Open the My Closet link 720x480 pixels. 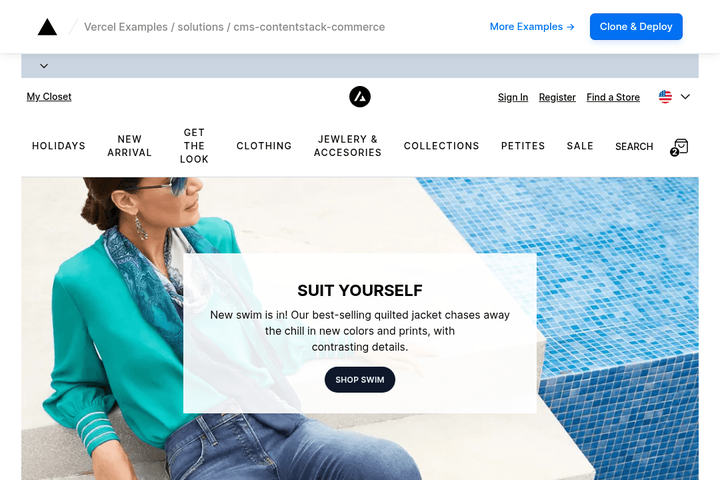pyautogui.click(x=49, y=97)
